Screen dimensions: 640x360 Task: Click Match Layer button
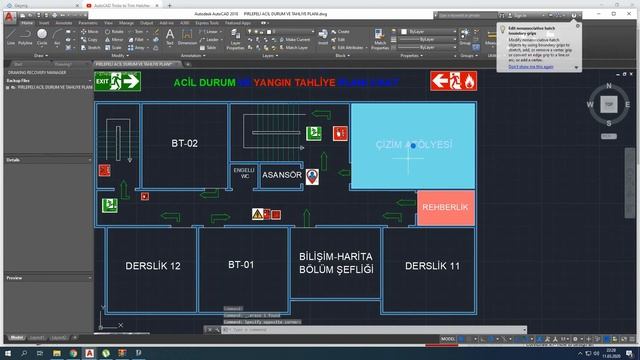[x=293, y=48]
